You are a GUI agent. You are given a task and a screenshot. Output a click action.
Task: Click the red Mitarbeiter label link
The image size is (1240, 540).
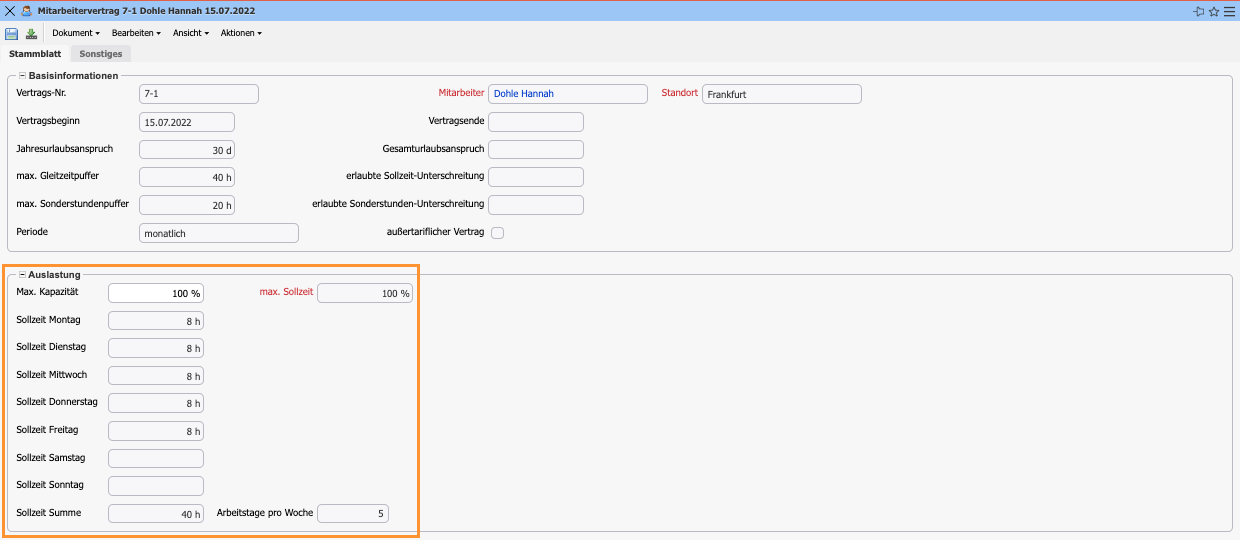click(460, 93)
